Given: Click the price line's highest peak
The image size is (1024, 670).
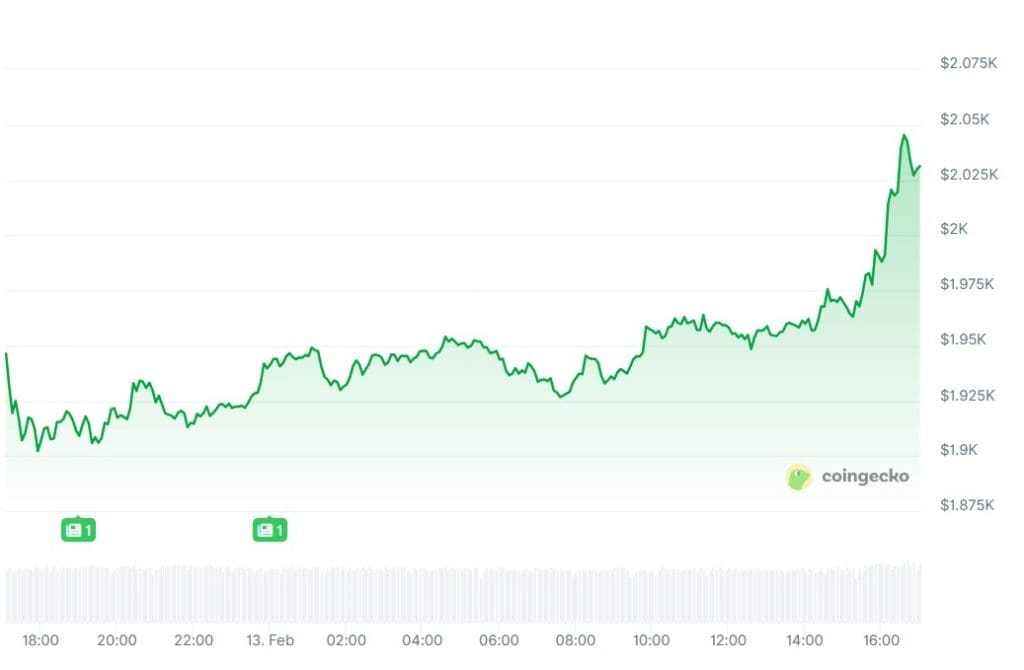Looking at the screenshot, I should (904, 136).
